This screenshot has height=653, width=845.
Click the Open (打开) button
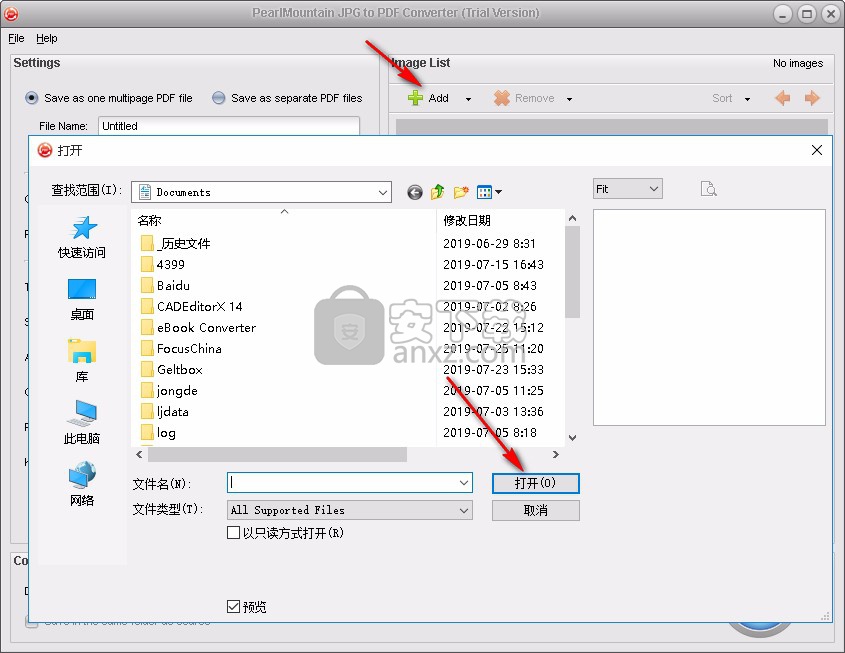coord(535,483)
